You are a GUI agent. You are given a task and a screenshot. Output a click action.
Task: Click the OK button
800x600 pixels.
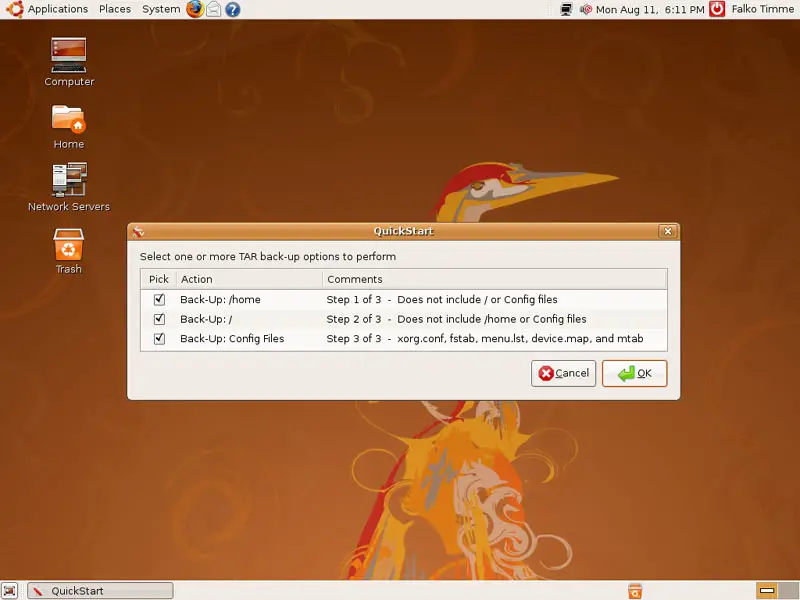(634, 373)
